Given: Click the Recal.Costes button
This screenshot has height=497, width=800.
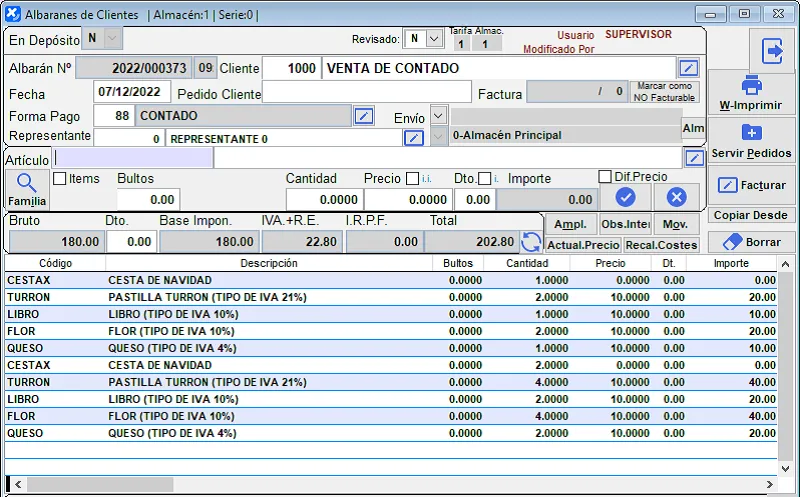Looking at the screenshot, I should [661, 245].
